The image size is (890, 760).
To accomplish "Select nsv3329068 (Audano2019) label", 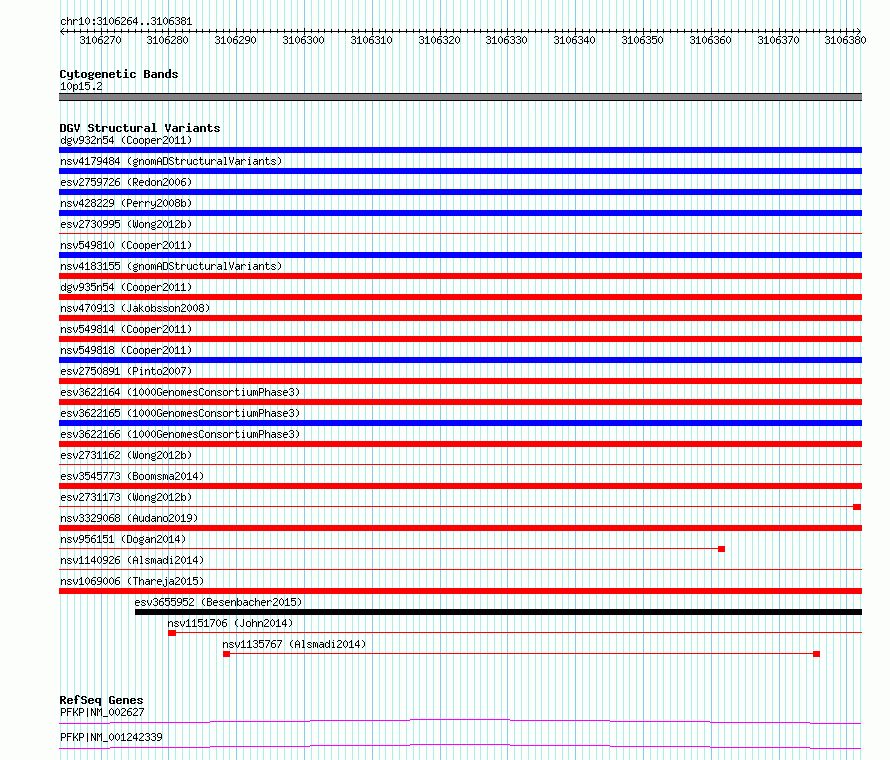I will pyautogui.click(x=129, y=518).
